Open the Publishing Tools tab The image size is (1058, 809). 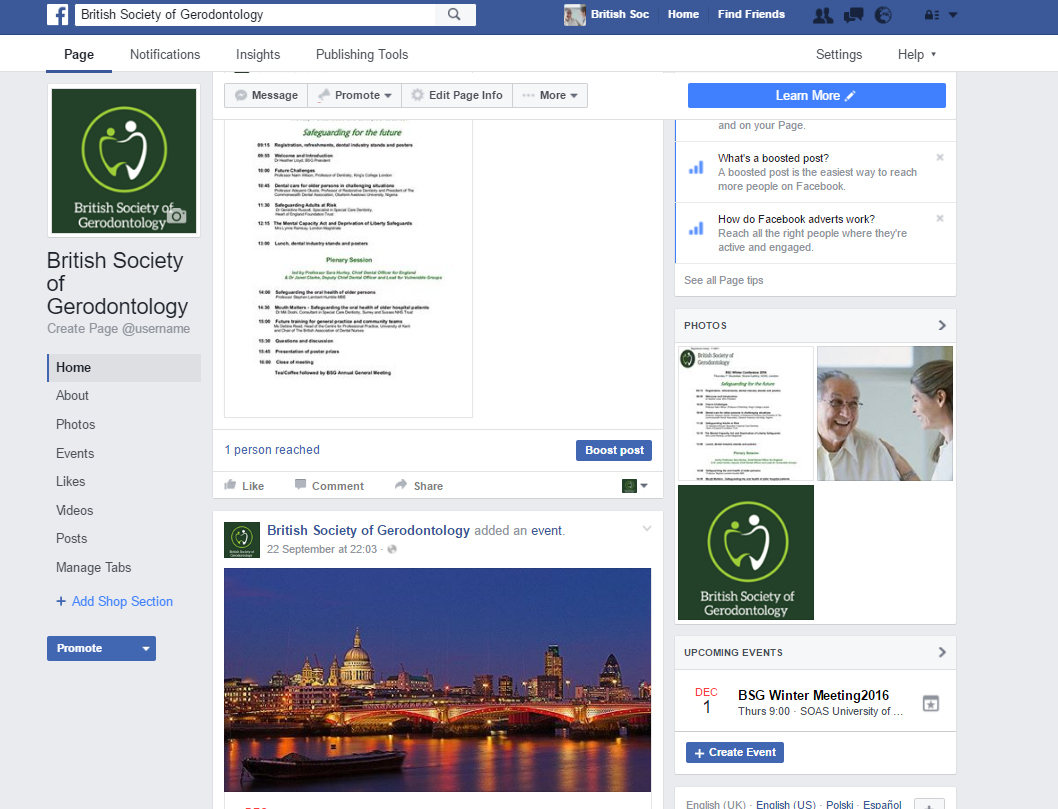[362, 55]
